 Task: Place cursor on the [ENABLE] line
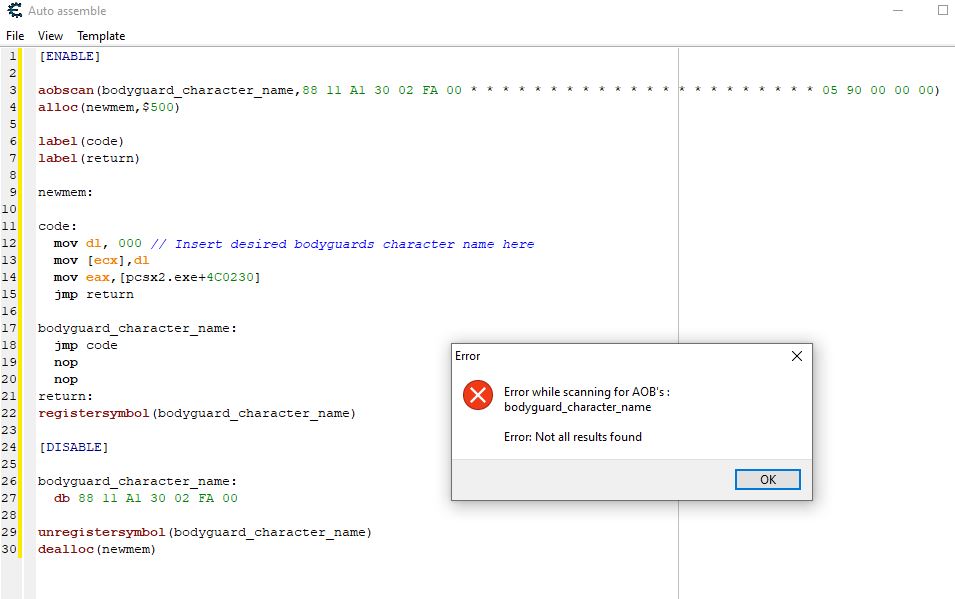pos(70,57)
